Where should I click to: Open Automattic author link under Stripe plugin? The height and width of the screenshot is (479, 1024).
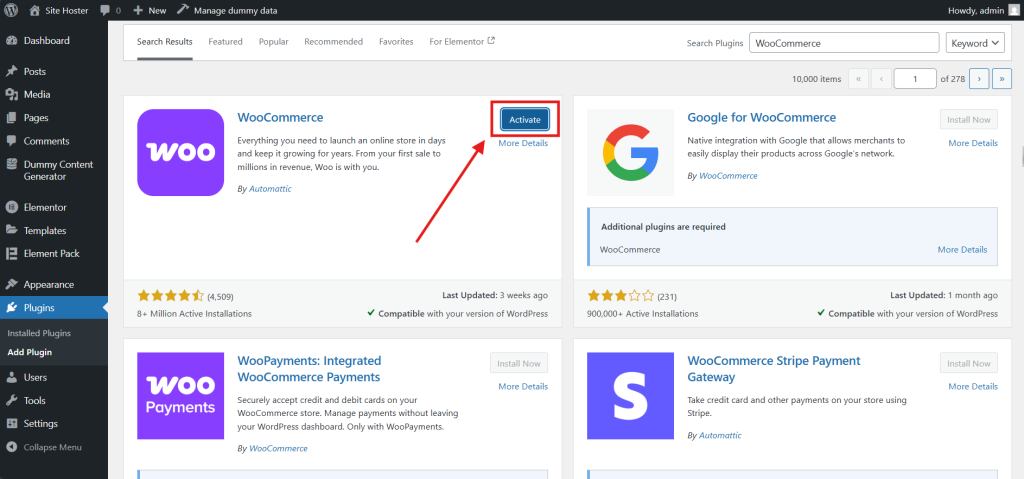tap(720, 435)
